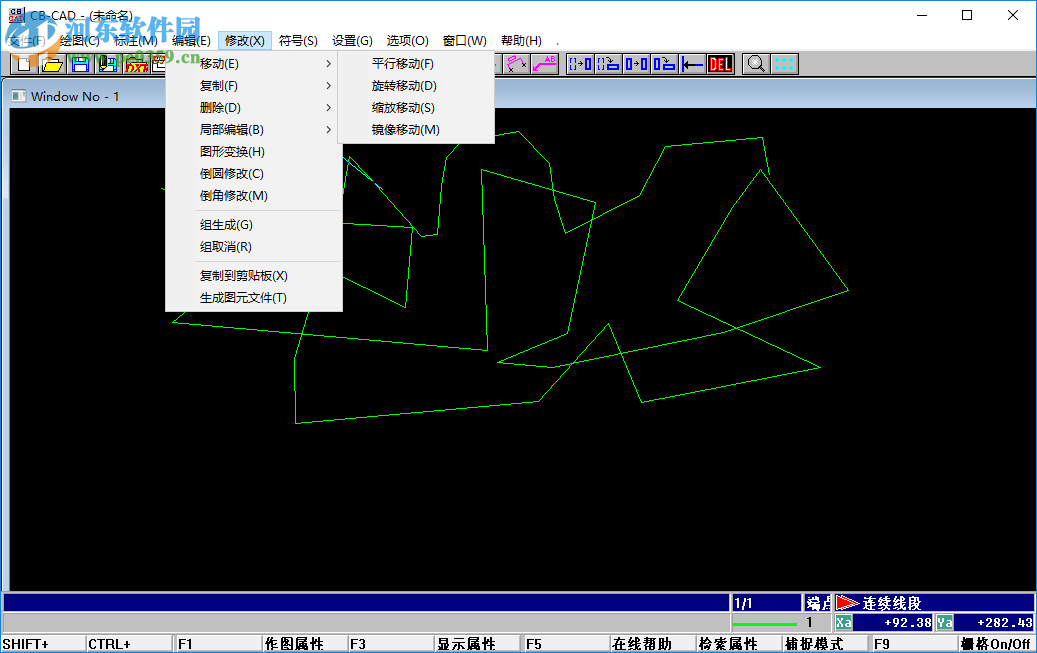Viewport: 1037px width, 653px height.
Task: Click the left-arrow backspace toolbar icon
Action: tap(693, 63)
